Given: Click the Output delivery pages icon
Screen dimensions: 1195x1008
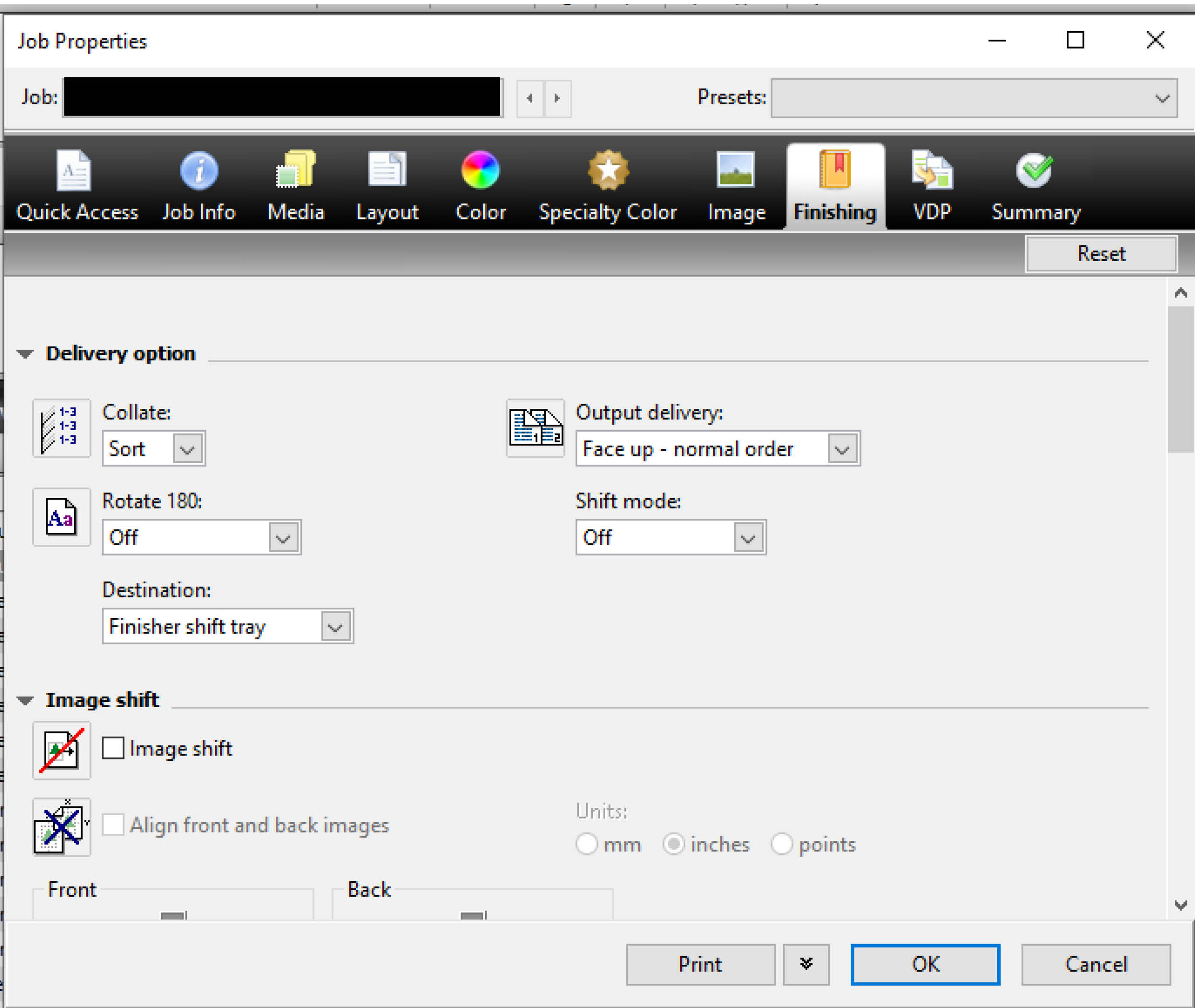Looking at the screenshot, I should 535,428.
